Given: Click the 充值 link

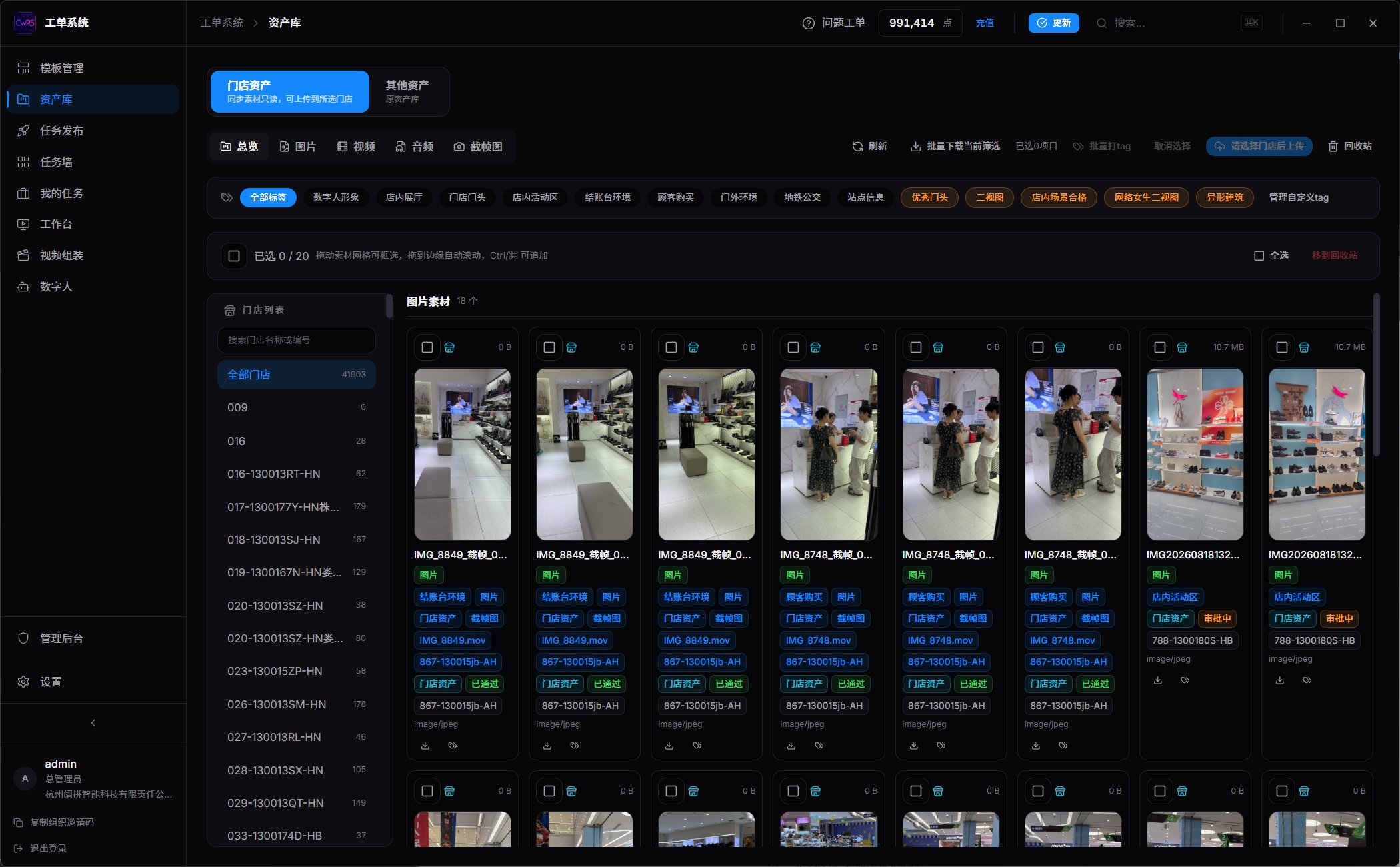Looking at the screenshot, I should (985, 23).
